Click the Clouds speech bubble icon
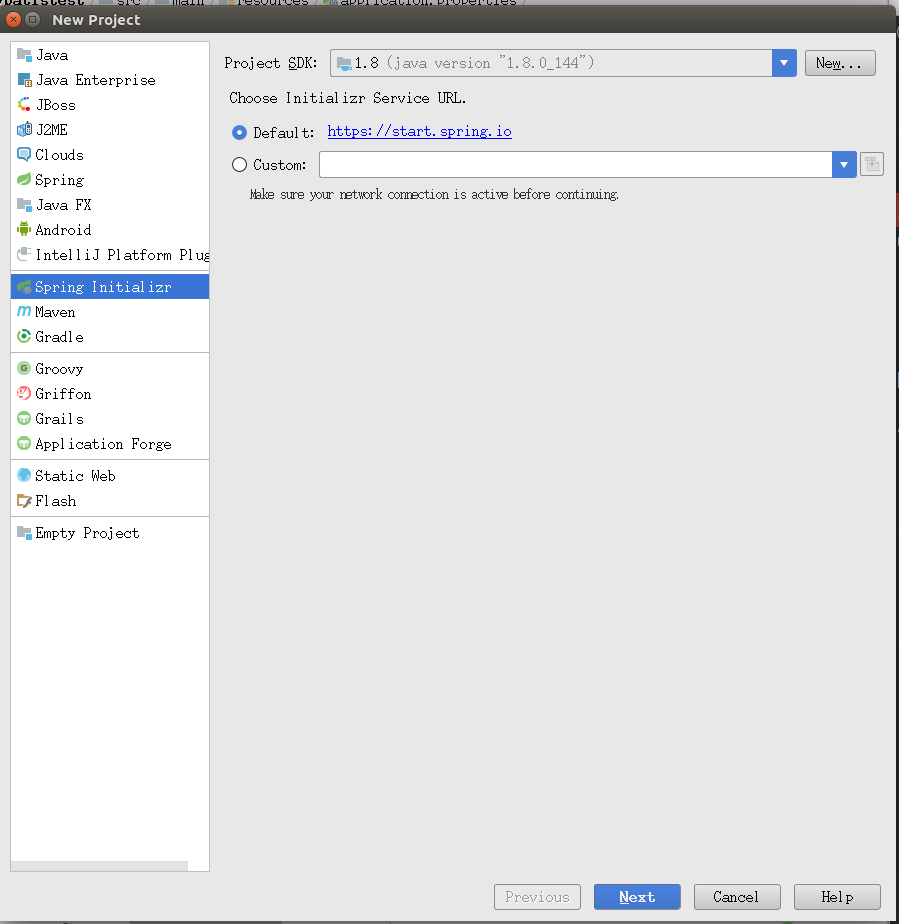This screenshot has height=924, width=899. pyautogui.click(x=24, y=154)
